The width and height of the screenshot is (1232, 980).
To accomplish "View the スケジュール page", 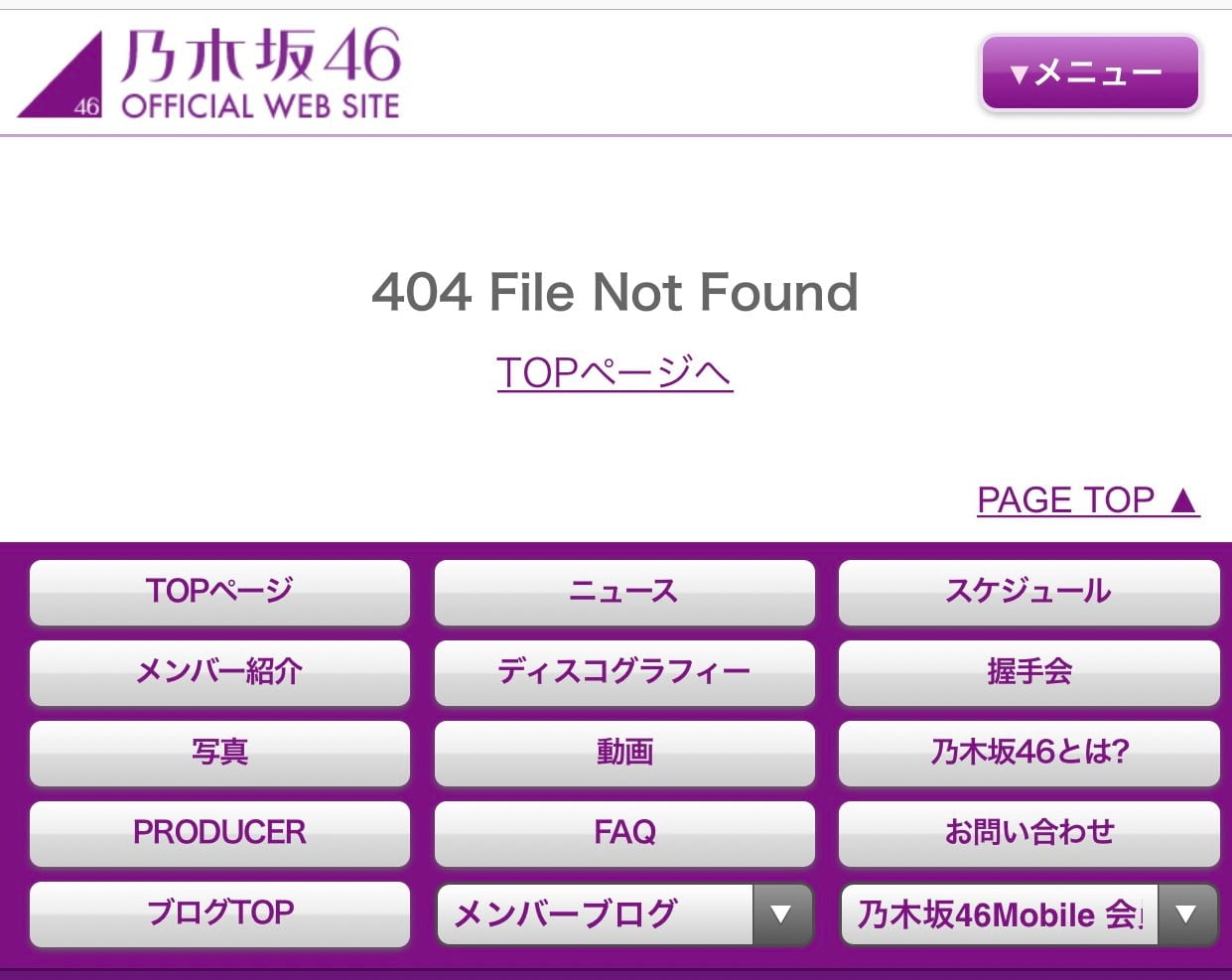I will coord(1028,592).
